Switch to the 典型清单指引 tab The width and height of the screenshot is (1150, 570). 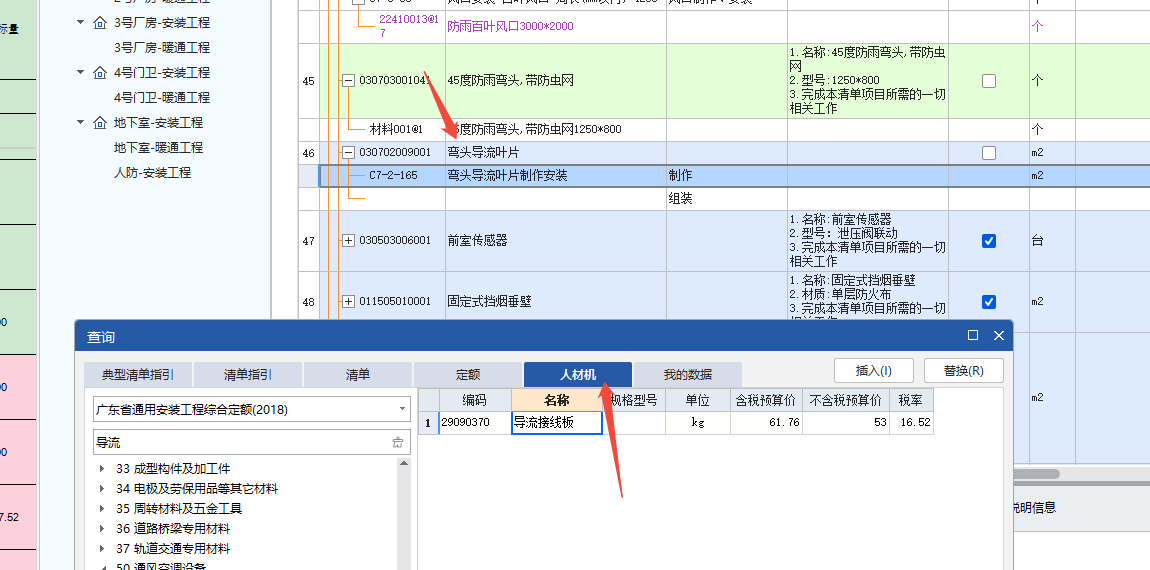click(138, 375)
